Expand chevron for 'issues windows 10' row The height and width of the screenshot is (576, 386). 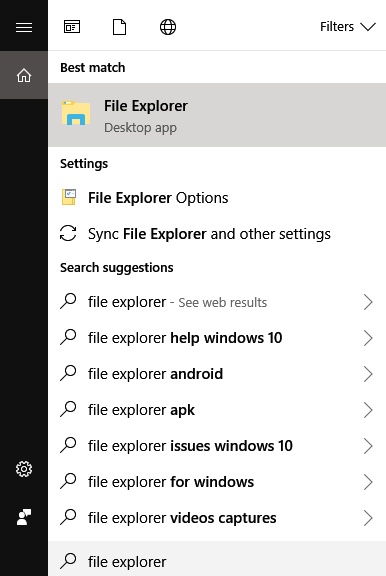click(x=368, y=446)
